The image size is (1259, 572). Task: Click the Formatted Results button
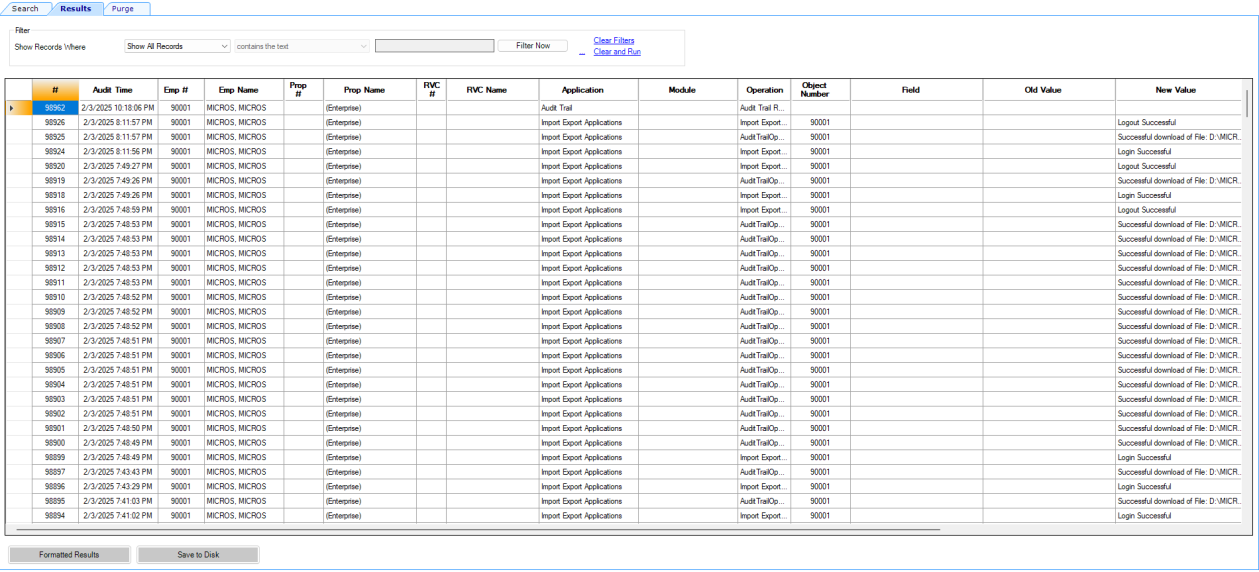pyautogui.click(x=69, y=554)
